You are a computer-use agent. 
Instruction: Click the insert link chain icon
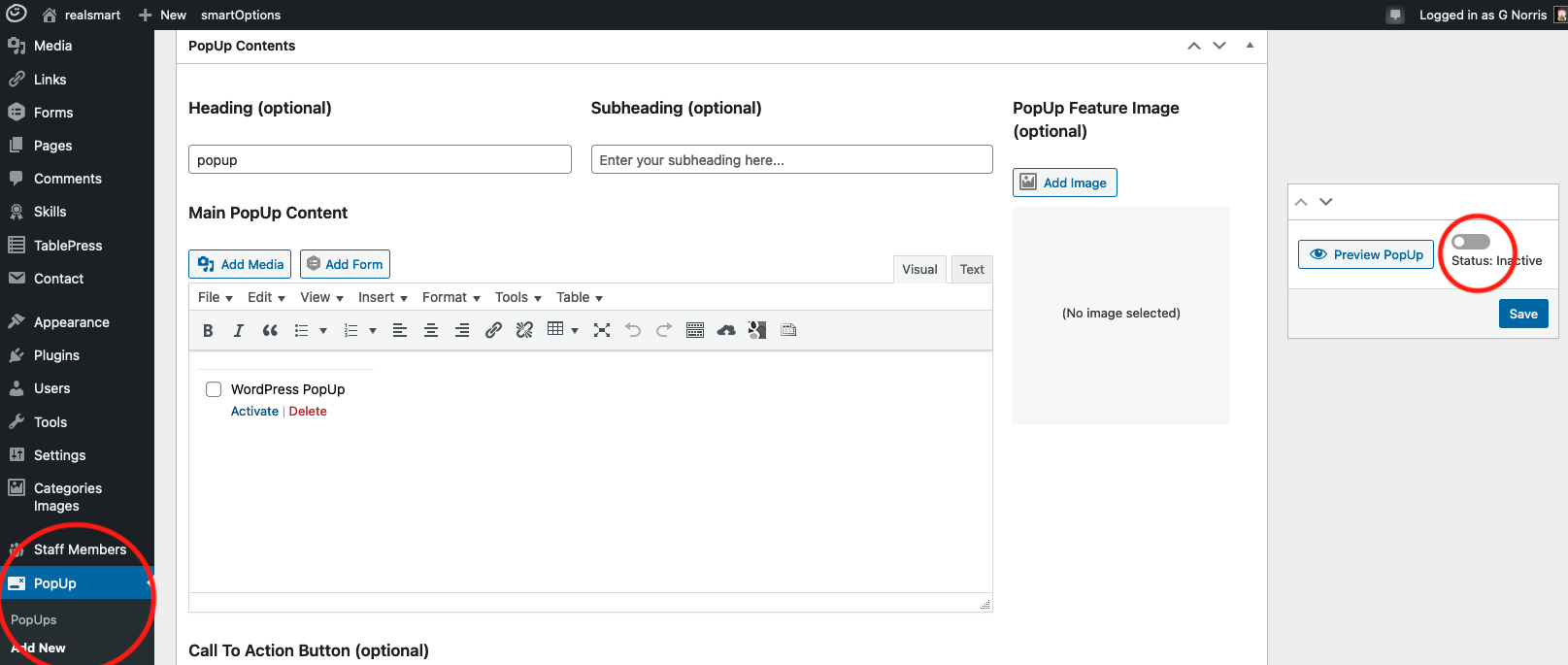click(x=493, y=331)
